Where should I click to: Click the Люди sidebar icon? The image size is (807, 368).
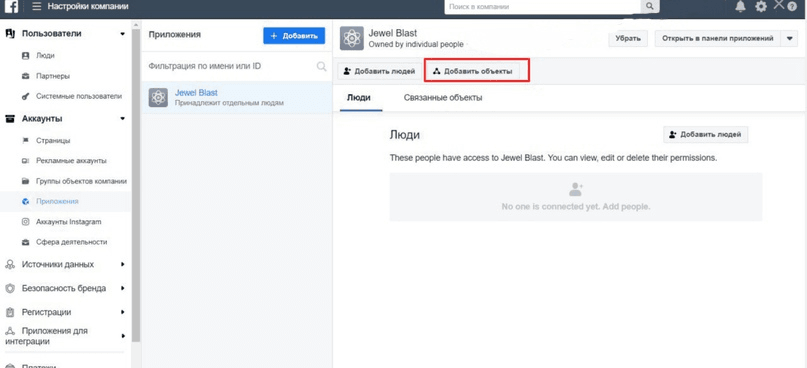point(25,56)
